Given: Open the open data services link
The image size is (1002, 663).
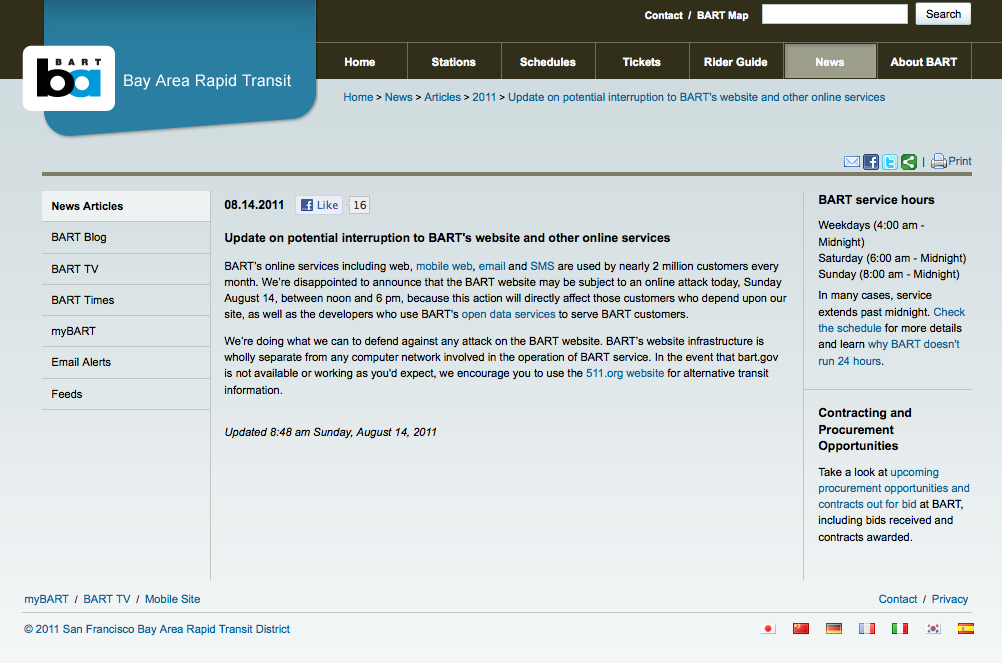Looking at the screenshot, I should click(x=508, y=314).
